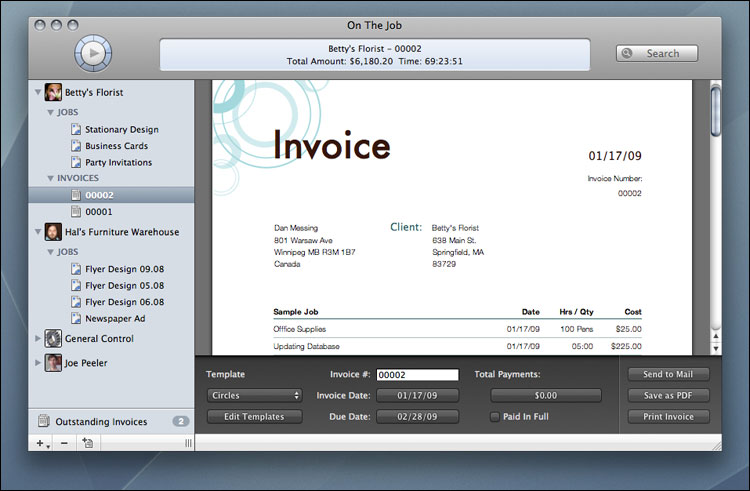This screenshot has height=491, width=750.
Task: Click the minus remove button
Action: pos(64,443)
